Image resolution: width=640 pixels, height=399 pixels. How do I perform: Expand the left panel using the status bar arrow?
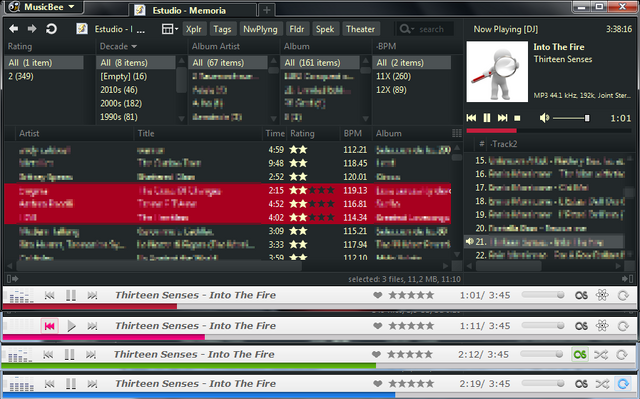tap(13, 279)
